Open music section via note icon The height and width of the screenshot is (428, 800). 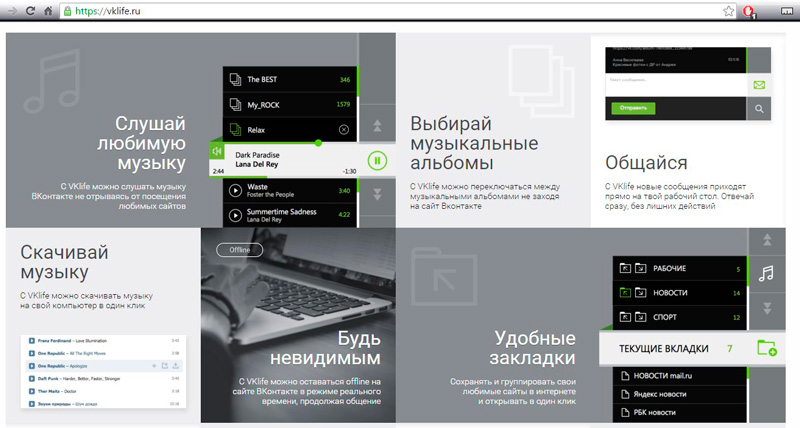click(x=766, y=274)
